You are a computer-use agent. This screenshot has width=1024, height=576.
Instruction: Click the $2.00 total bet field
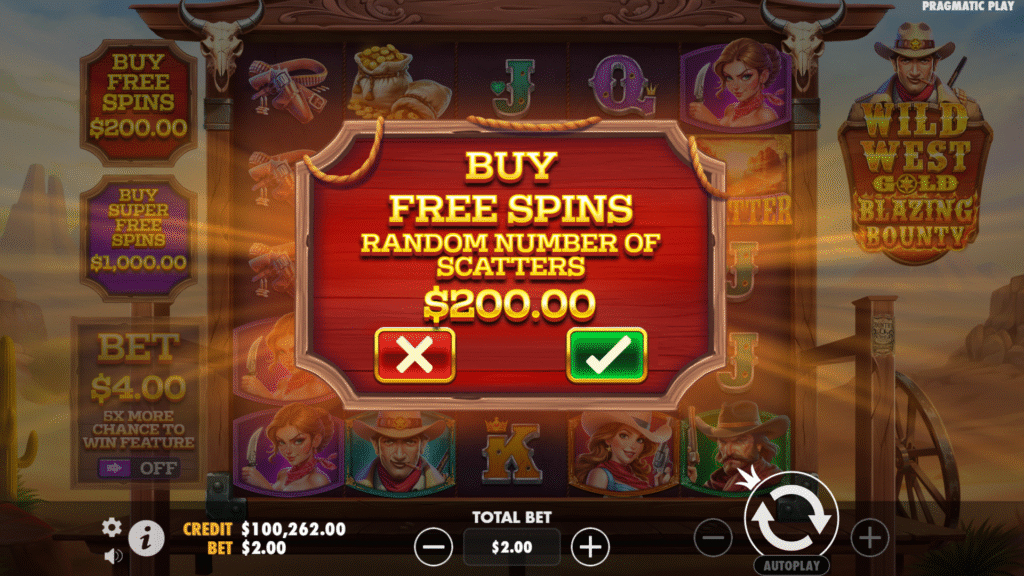click(511, 547)
